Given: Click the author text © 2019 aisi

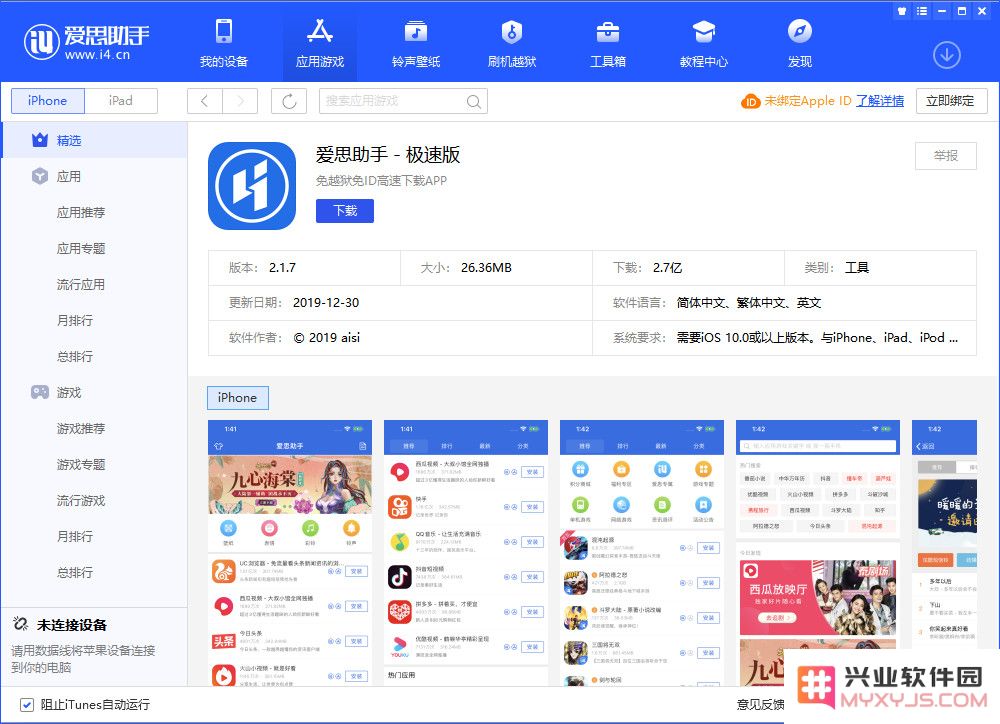Looking at the screenshot, I should [327, 338].
